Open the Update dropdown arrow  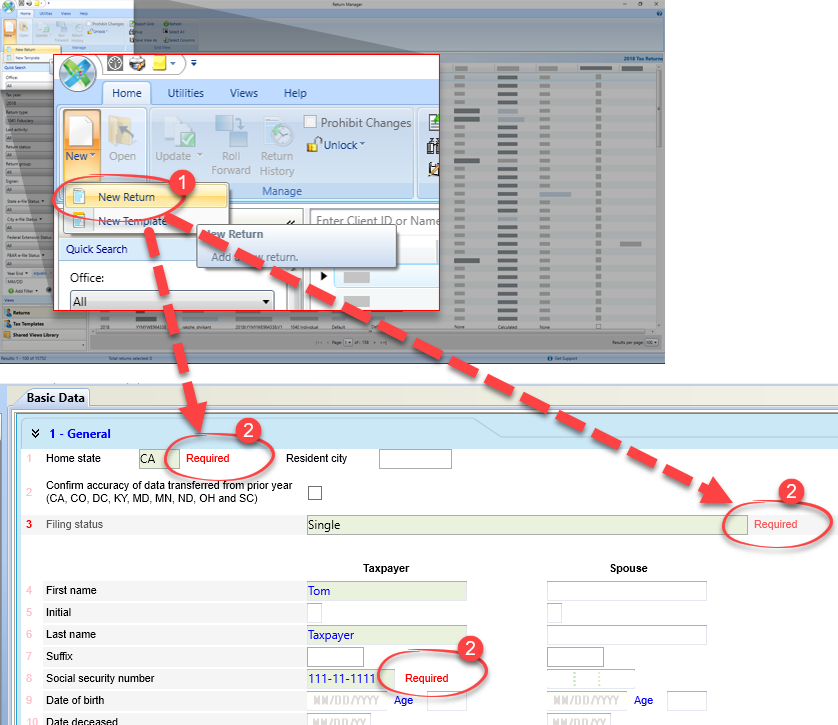coord(200,155)
